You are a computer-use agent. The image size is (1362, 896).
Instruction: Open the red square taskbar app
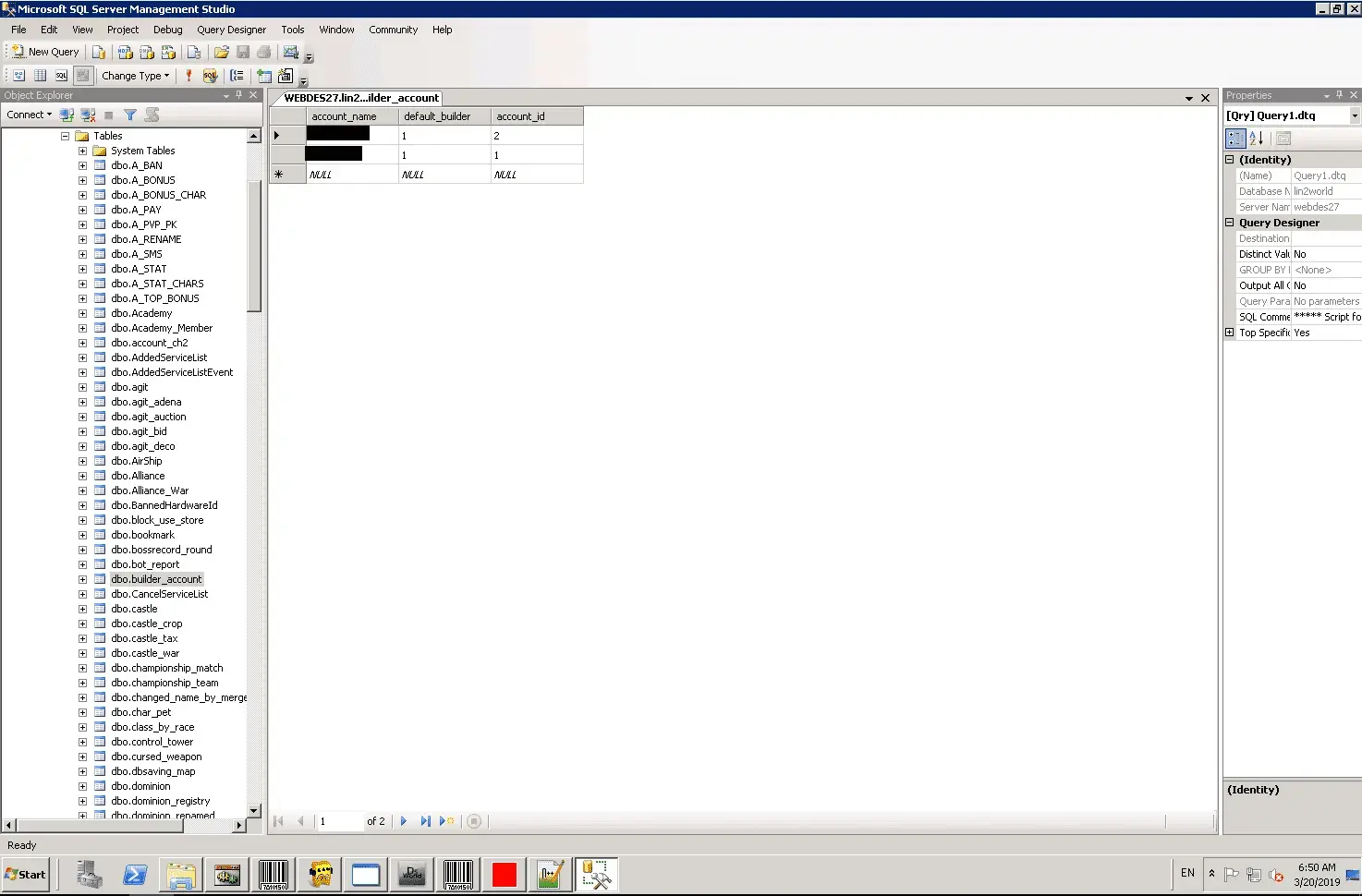[x=505, y=875]
